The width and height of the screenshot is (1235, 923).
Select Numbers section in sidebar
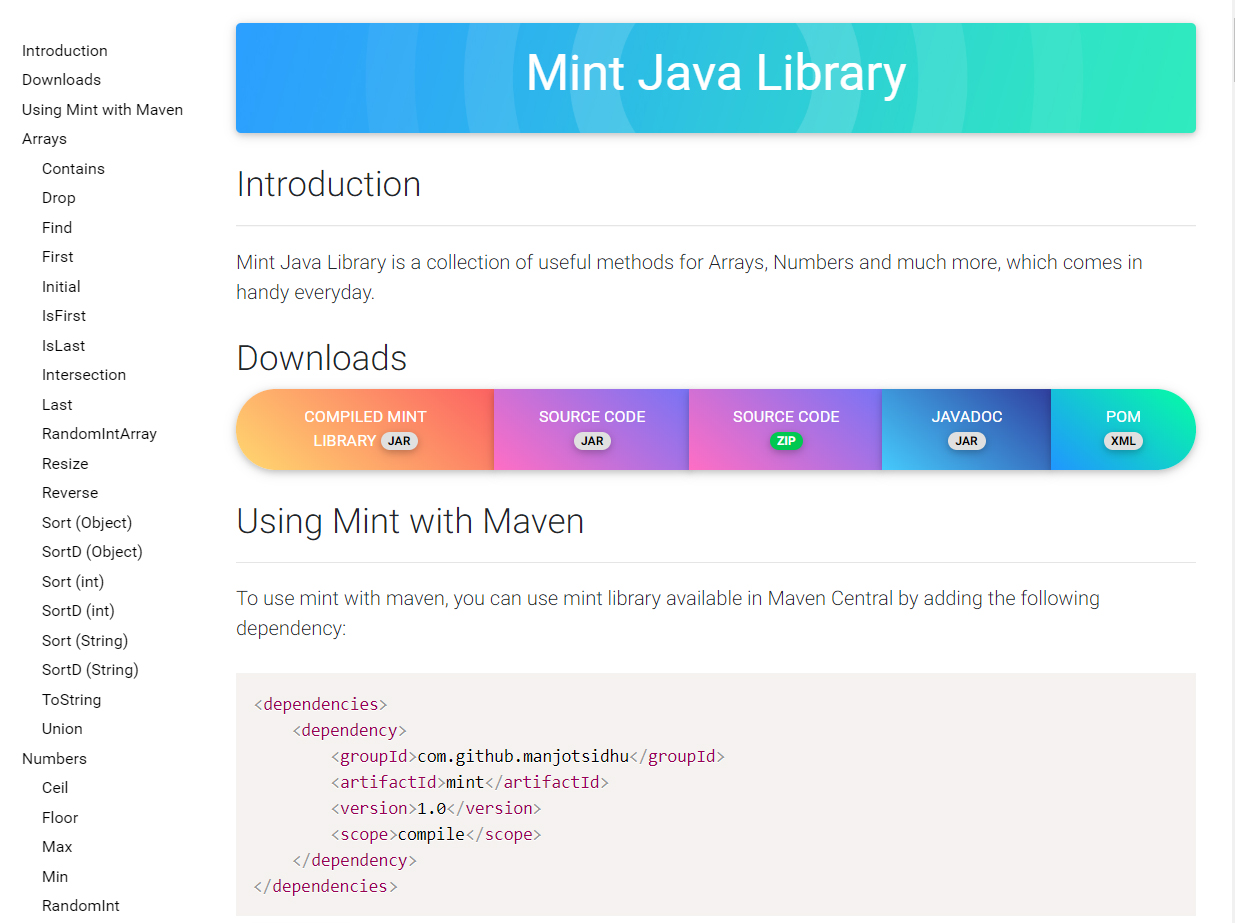tap(54, 759)
